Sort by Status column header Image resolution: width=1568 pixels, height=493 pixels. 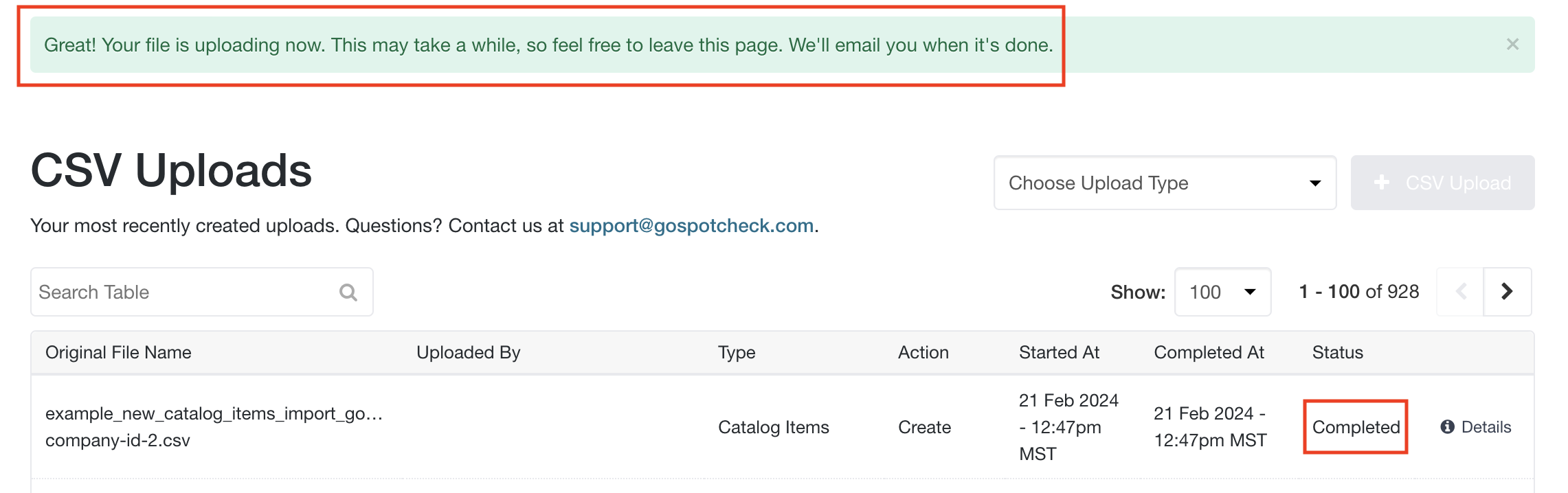click(1337, 352)
